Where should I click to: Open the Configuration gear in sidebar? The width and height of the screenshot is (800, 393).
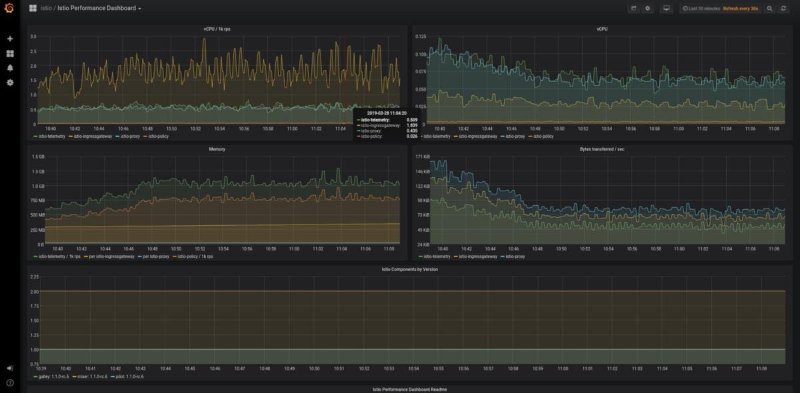tap(10, 82)
